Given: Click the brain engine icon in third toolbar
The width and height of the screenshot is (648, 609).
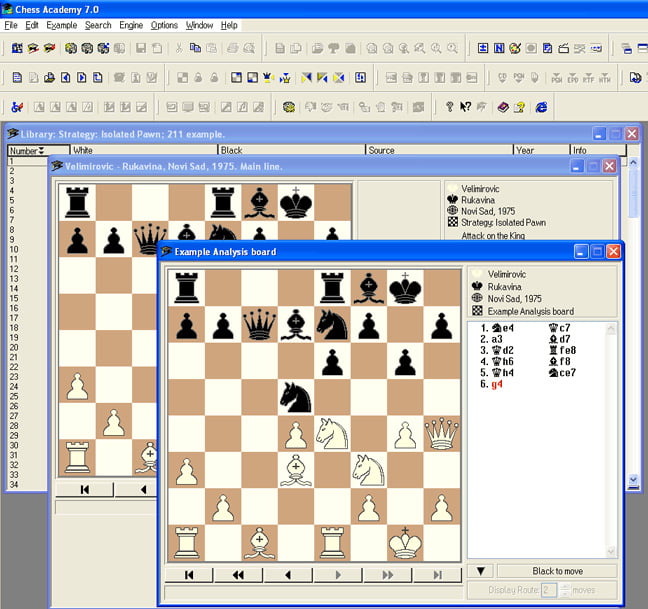Looking at the screenshot, I should (x=289, y=107).
